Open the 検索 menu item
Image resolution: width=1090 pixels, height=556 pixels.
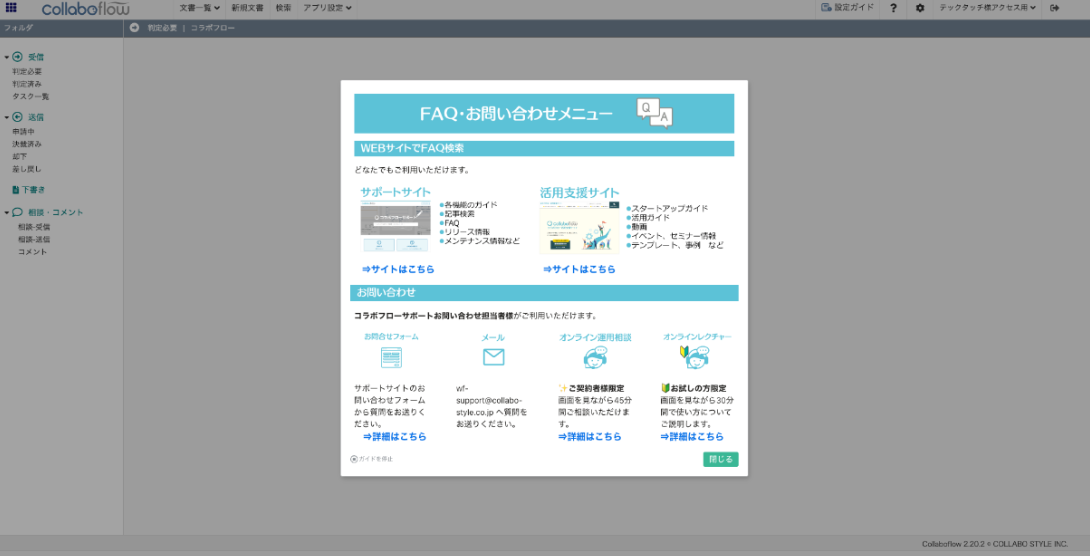click(x=283, y=8)
